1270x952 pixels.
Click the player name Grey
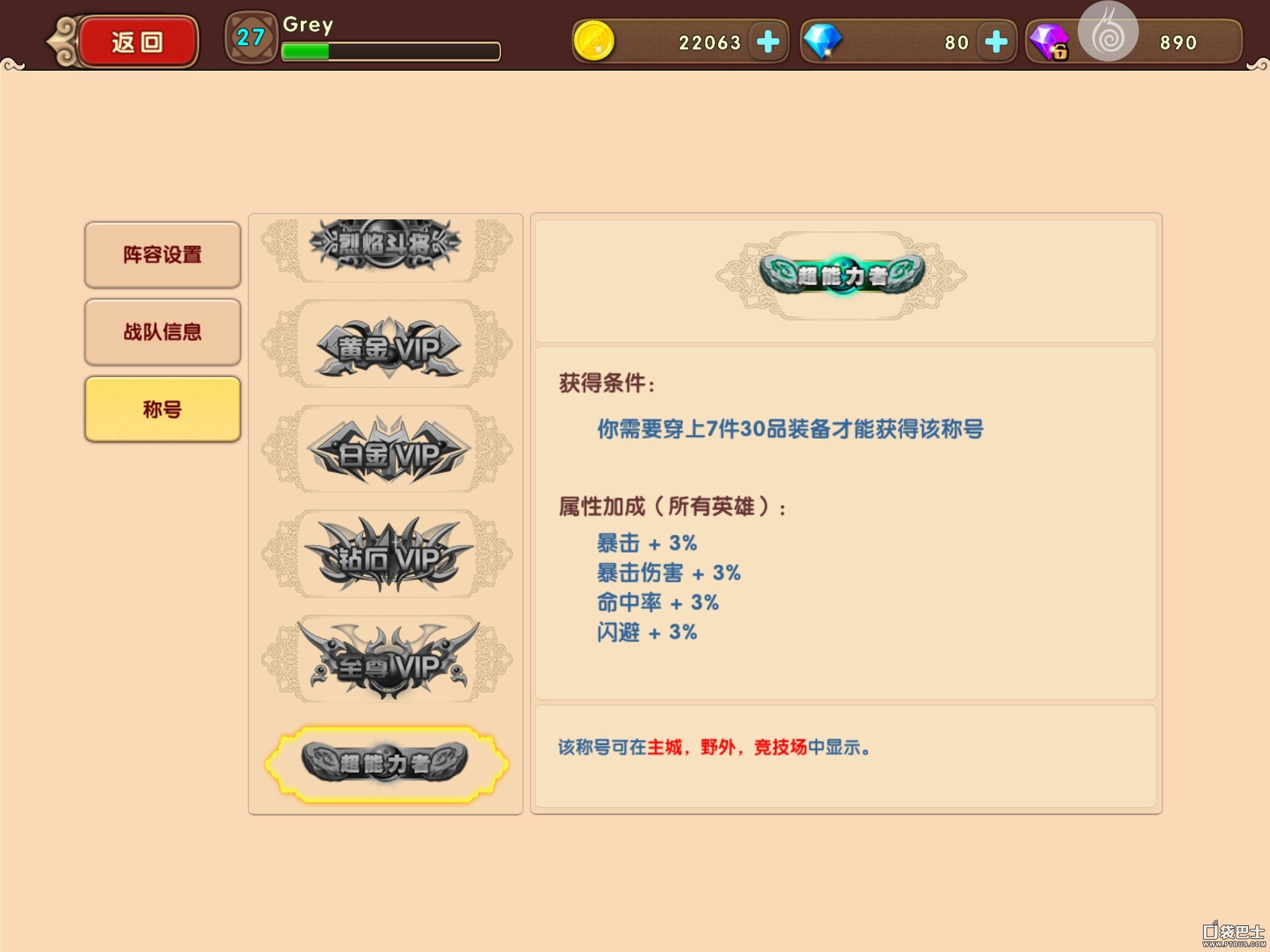tap(308, 25)
